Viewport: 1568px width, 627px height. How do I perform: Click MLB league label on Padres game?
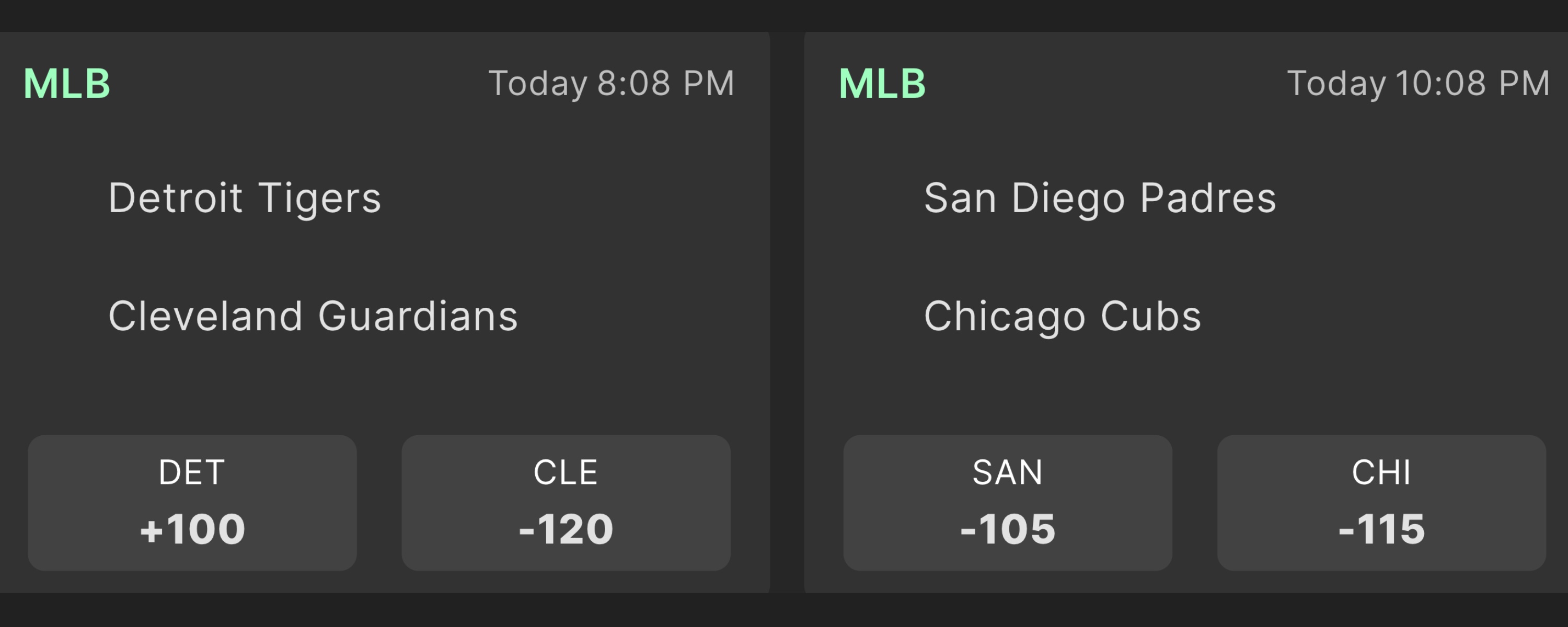tap(882, 84)
